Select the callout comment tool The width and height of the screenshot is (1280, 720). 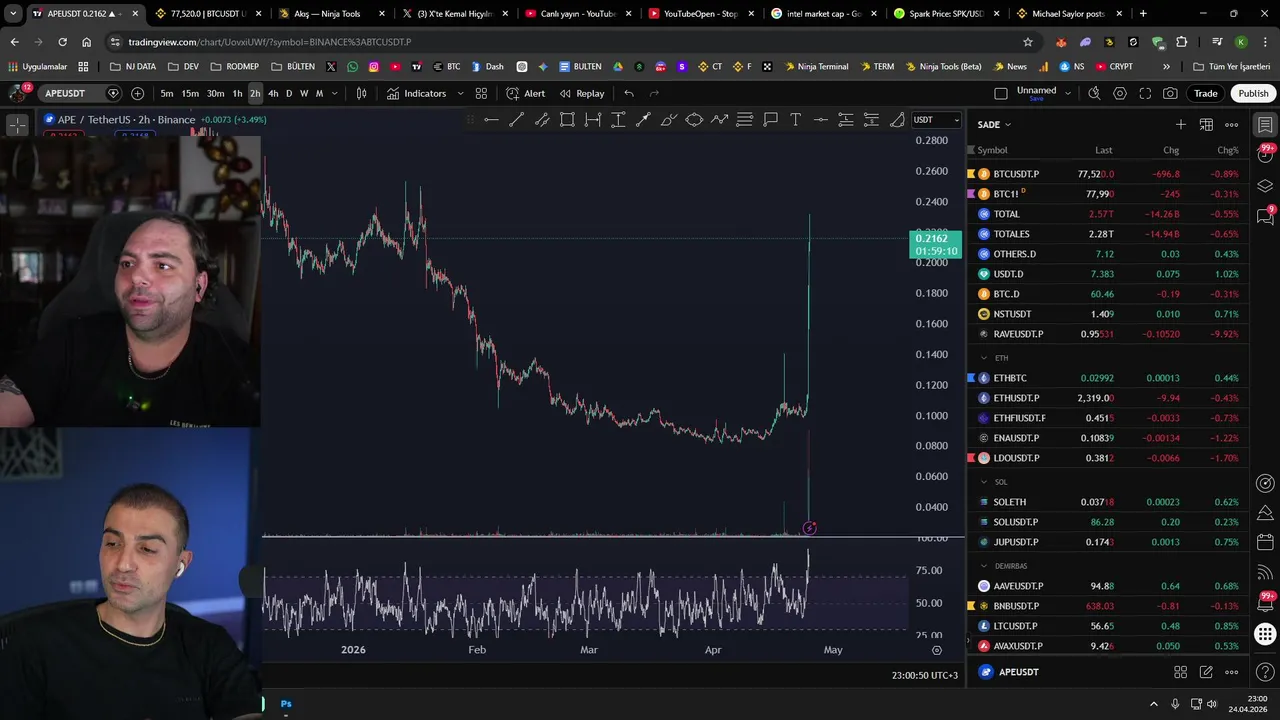770,120
